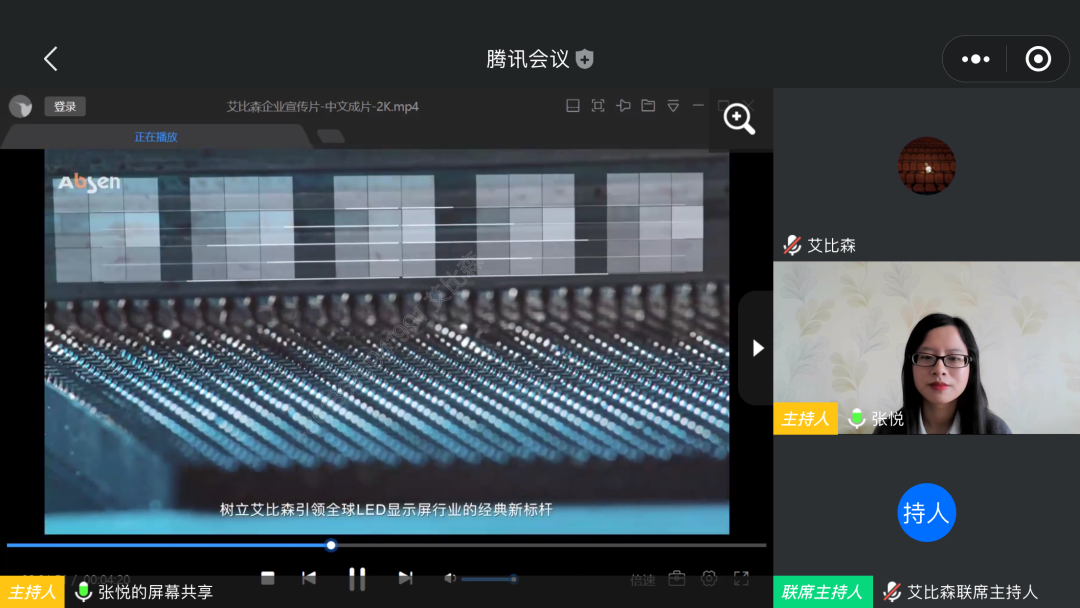Open the player settings gear
The image size is (1080, 608).
pos(709,578)
